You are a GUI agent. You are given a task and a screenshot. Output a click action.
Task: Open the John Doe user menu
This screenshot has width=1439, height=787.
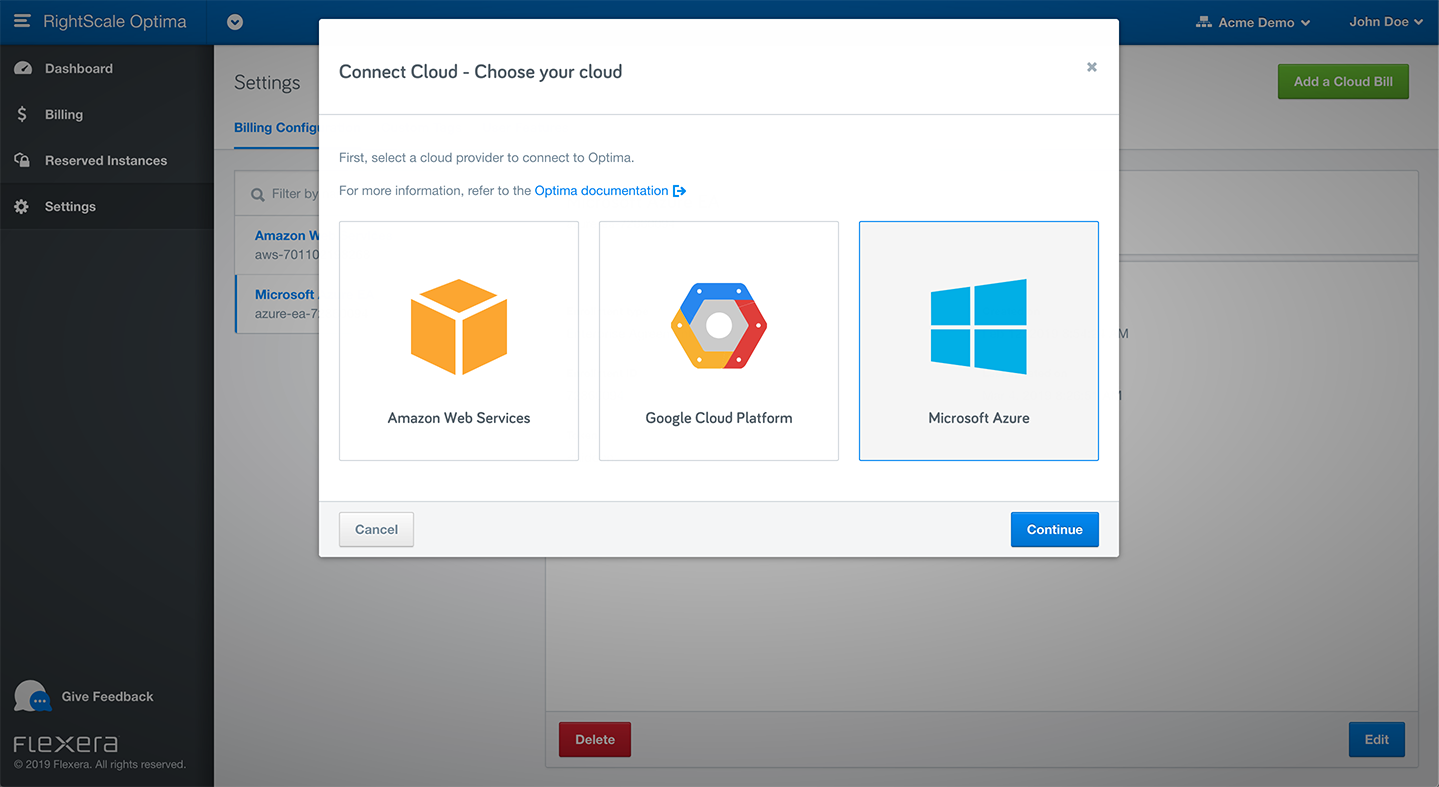[1386, 22]
